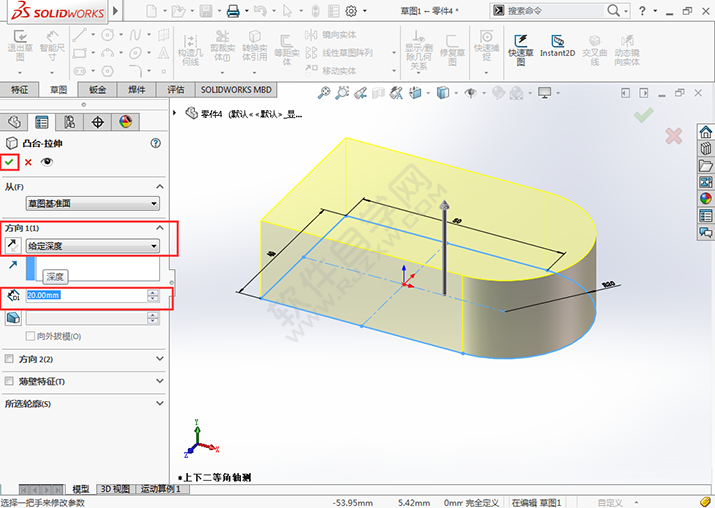Click status bar units customization

pos(610,503)
